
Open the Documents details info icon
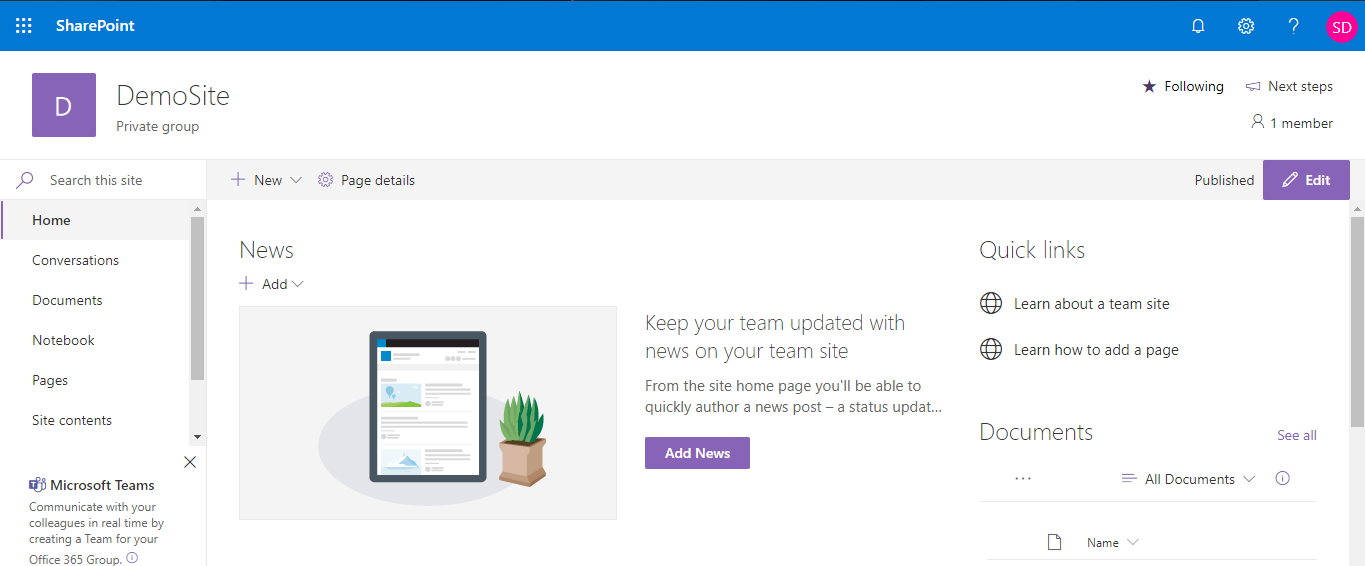1283,478
